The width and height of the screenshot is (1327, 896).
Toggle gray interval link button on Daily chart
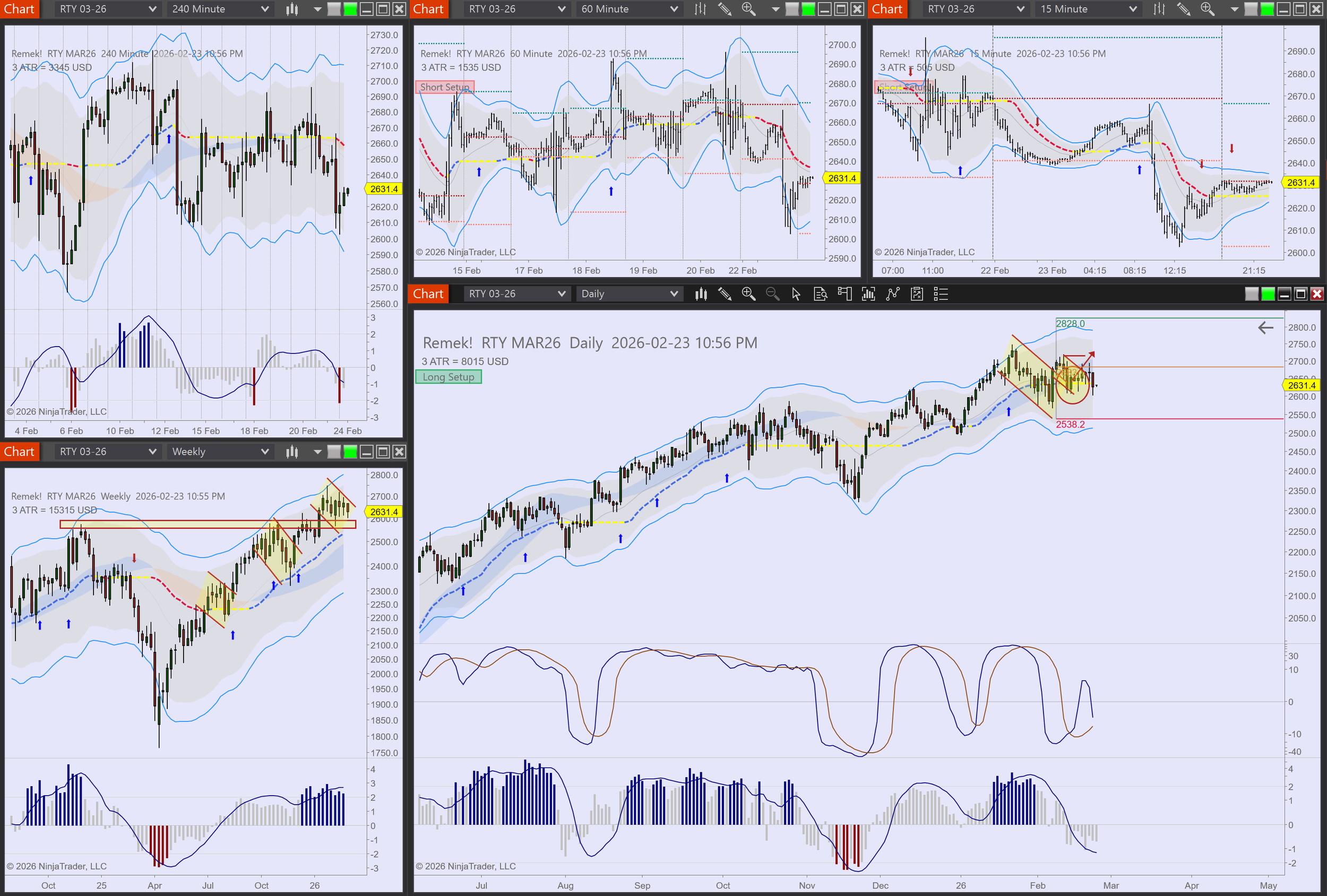click(1251, 294)
